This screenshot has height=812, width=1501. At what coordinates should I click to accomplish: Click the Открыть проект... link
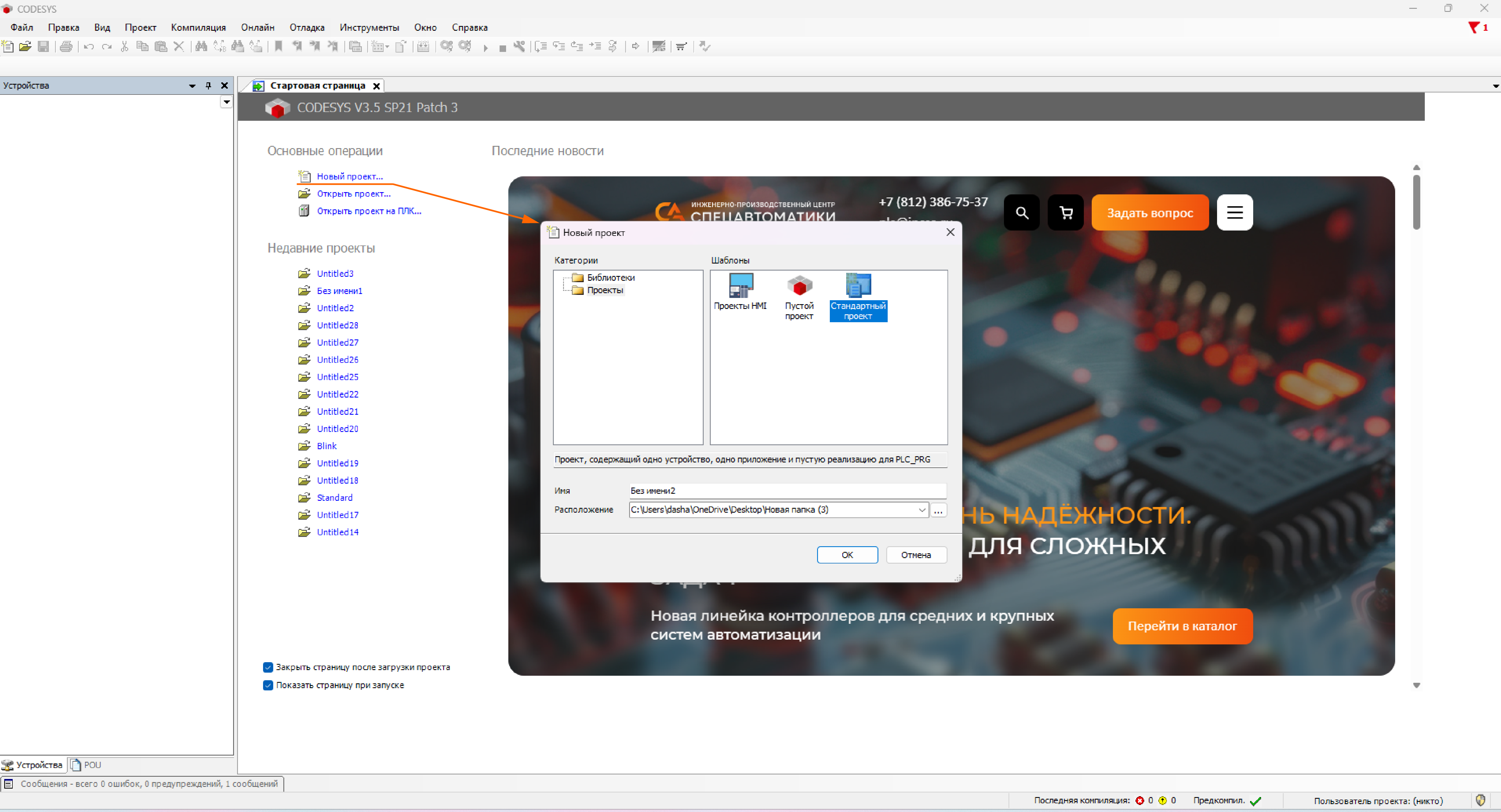[x=354, y=193]
